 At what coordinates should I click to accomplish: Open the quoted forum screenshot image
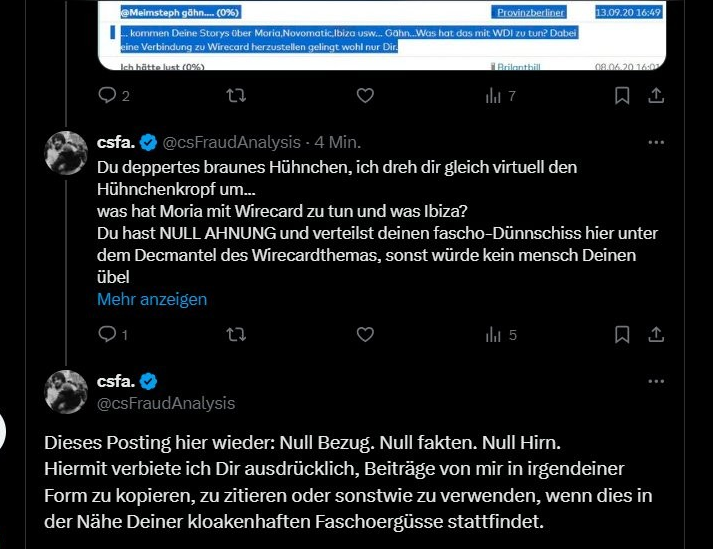coord(385,35)
